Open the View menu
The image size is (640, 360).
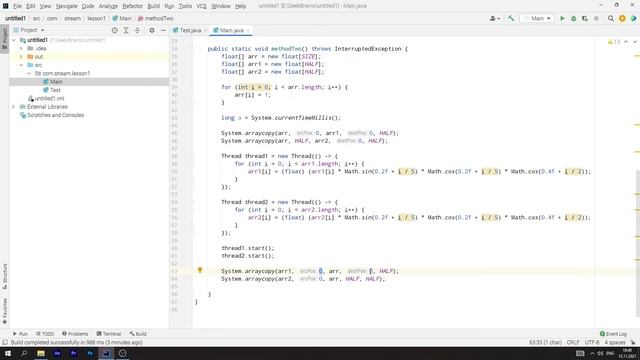(45, 6)
